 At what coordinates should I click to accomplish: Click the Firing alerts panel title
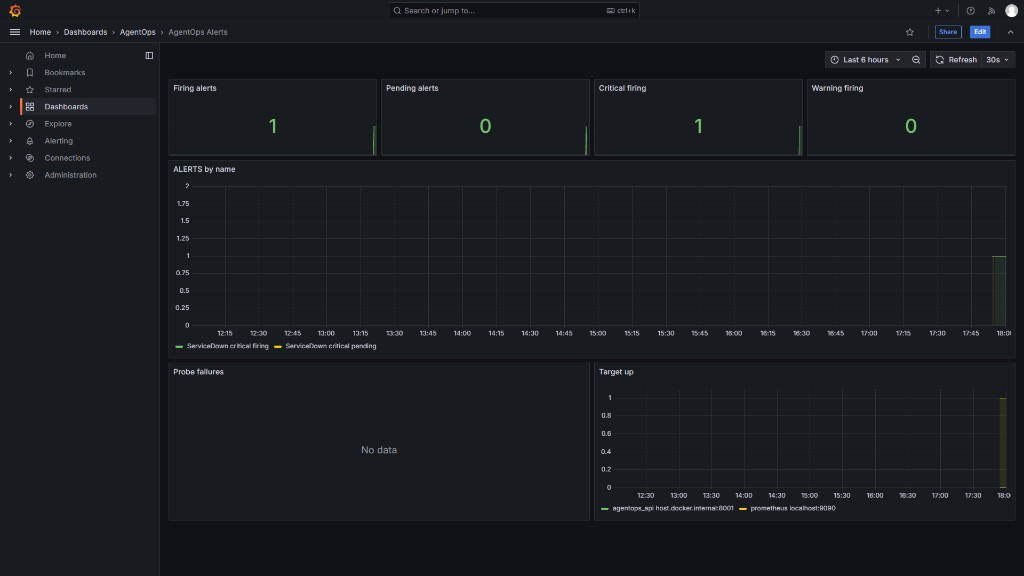click(195, 88)
